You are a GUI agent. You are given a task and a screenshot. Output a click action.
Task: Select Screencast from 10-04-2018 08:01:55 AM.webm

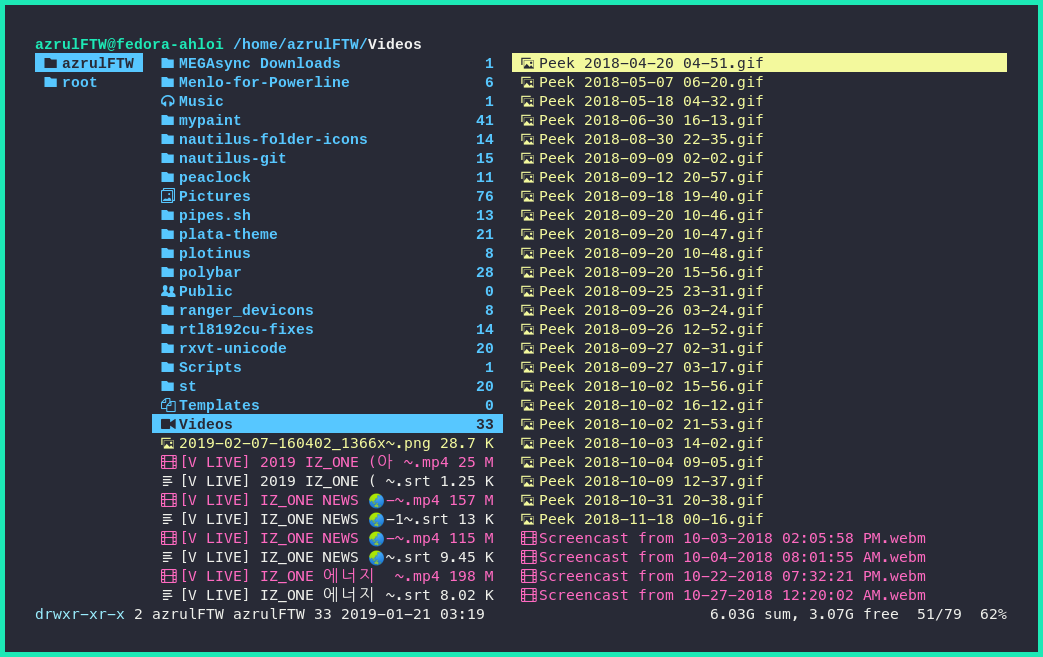(759, 557)
